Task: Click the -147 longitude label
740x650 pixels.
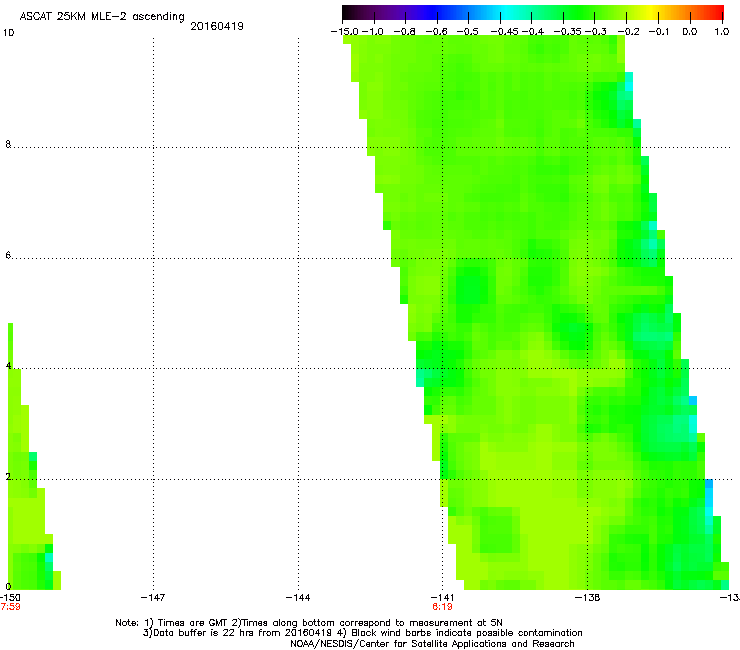Action: click(x=153, y=598)
